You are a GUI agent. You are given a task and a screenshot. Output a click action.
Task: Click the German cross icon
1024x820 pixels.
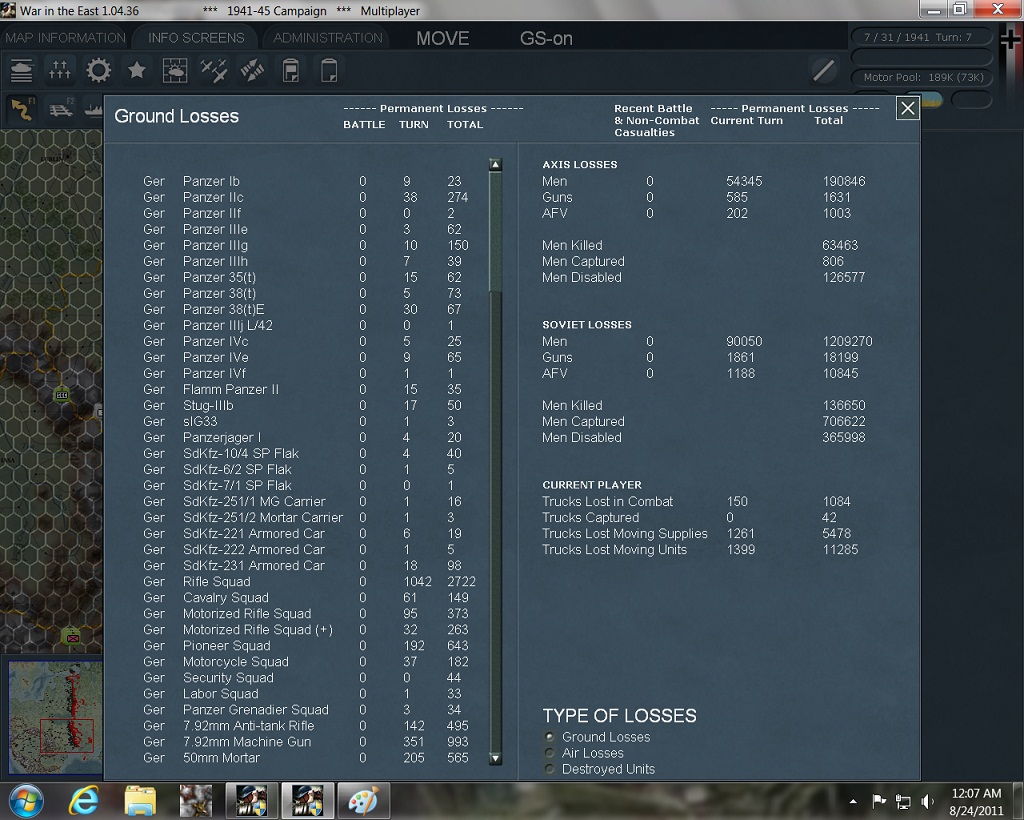[1011, 40]
